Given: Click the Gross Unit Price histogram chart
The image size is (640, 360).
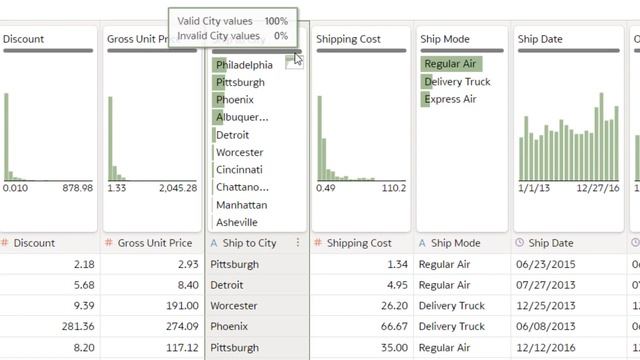Looking at the screenshot, I should click(x=152, y=139).
